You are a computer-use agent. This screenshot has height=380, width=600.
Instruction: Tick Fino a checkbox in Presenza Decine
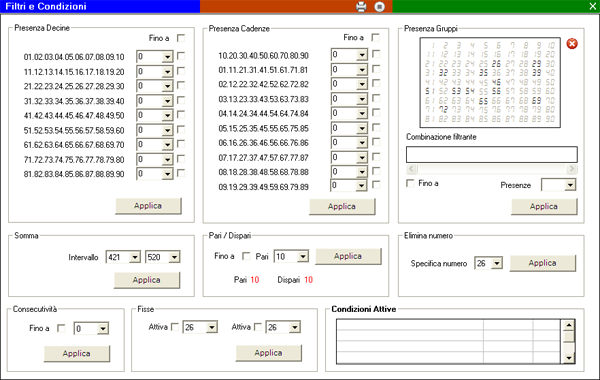tap(181, 38)
